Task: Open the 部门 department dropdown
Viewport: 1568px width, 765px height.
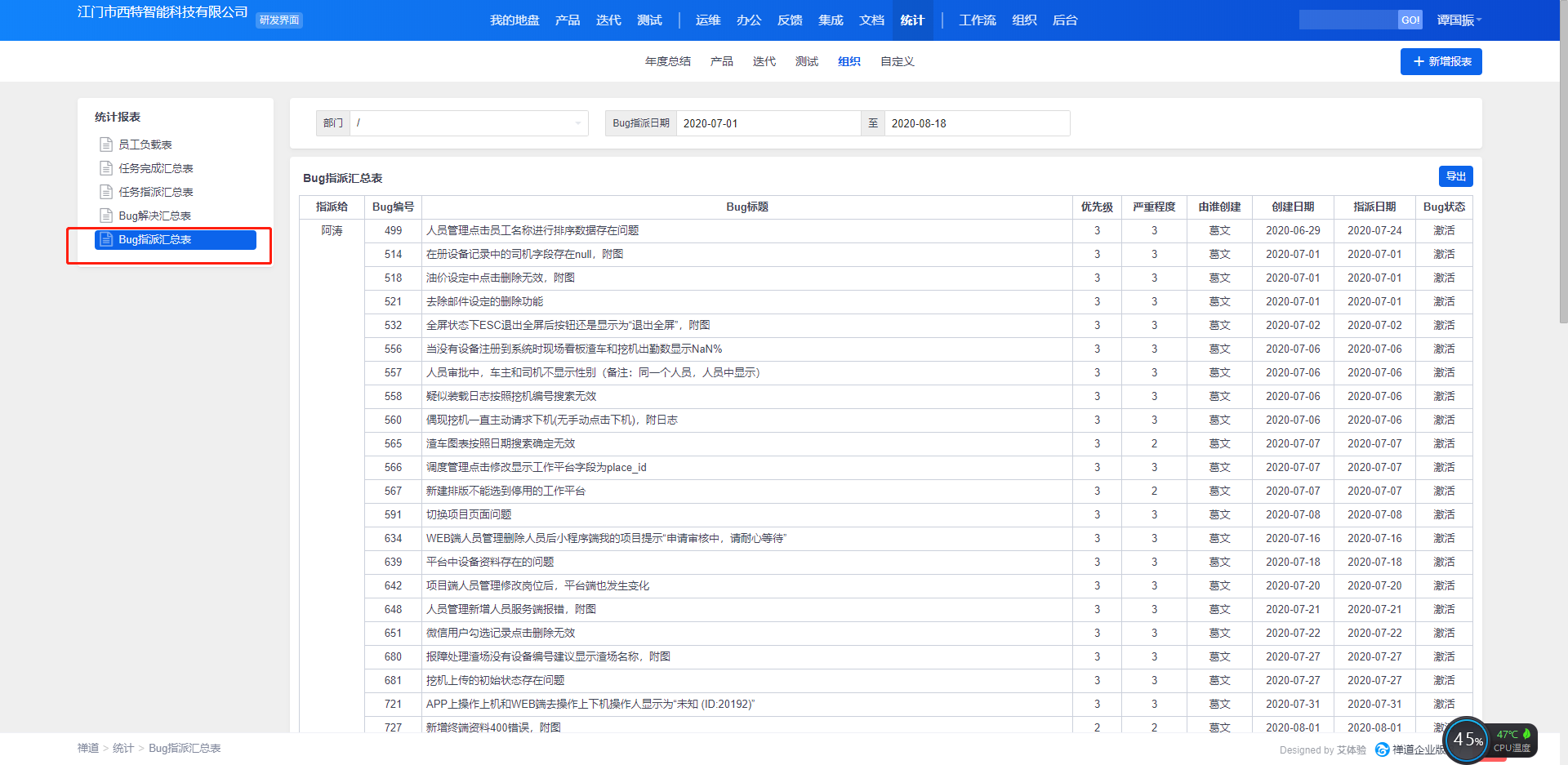Action: click(469, 123)
